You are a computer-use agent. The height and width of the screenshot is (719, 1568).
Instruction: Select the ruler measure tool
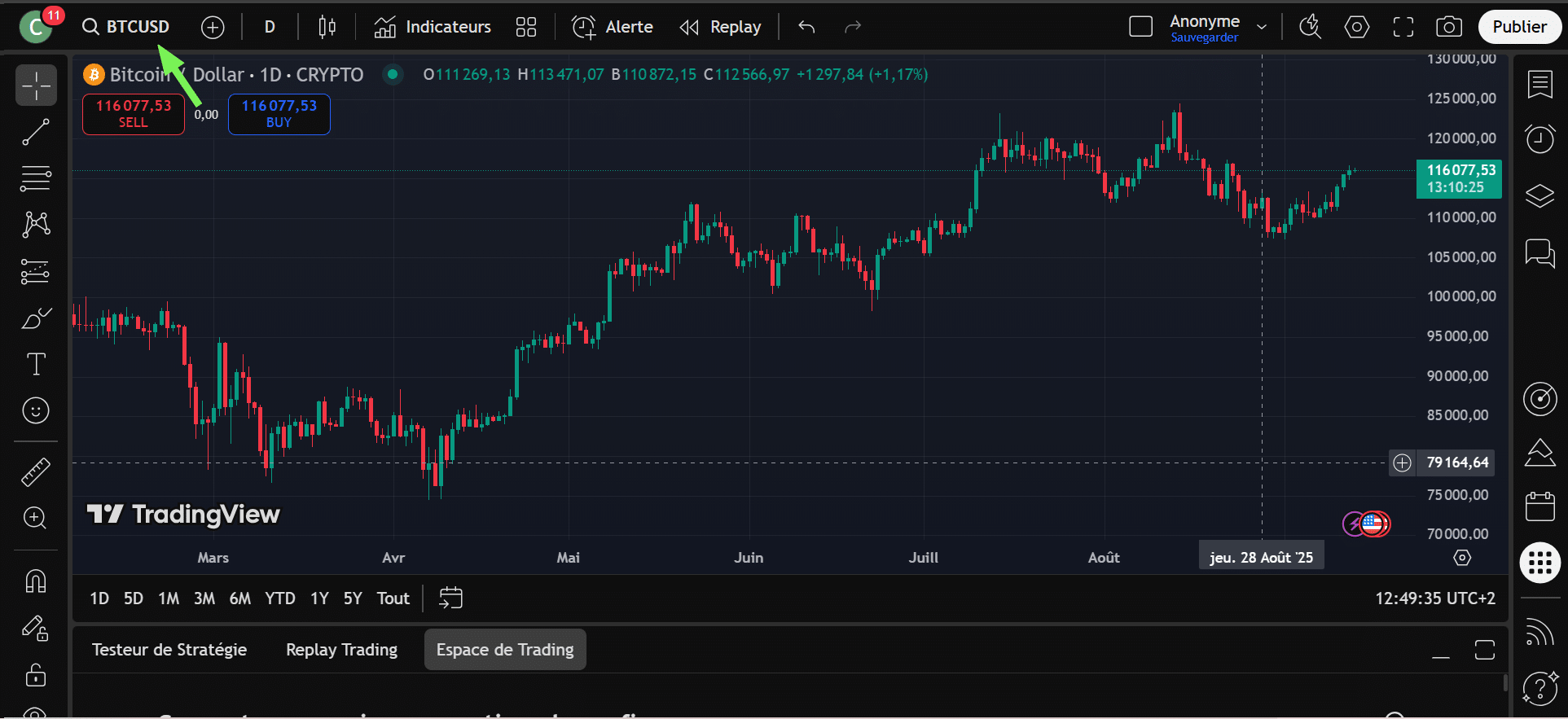36,471
